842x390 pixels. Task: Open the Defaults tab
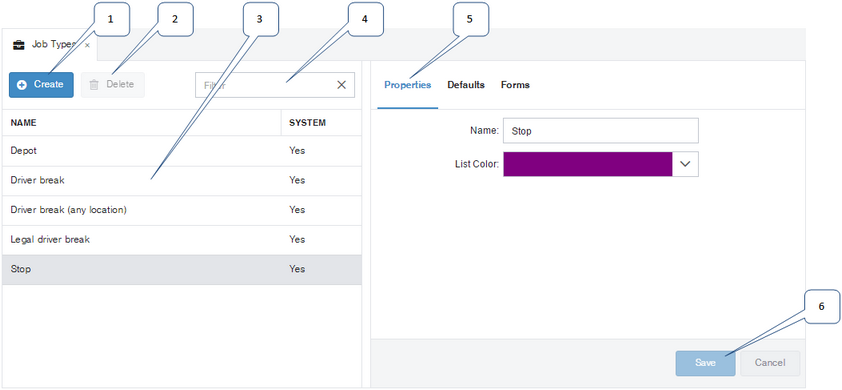point(466,85)
